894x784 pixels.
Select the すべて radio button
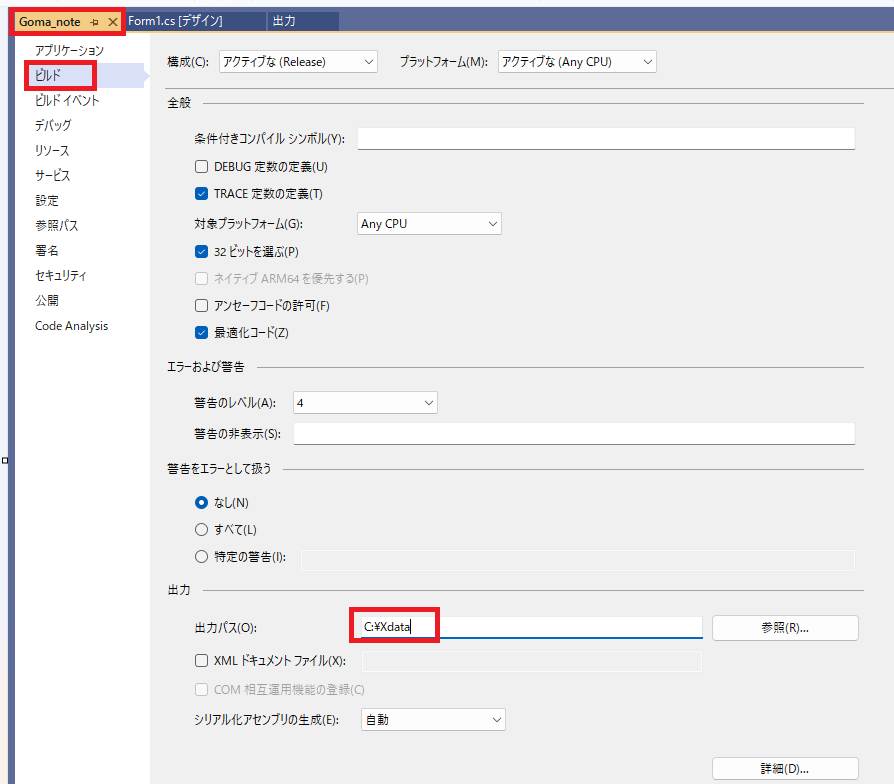[x=201, y=529]
